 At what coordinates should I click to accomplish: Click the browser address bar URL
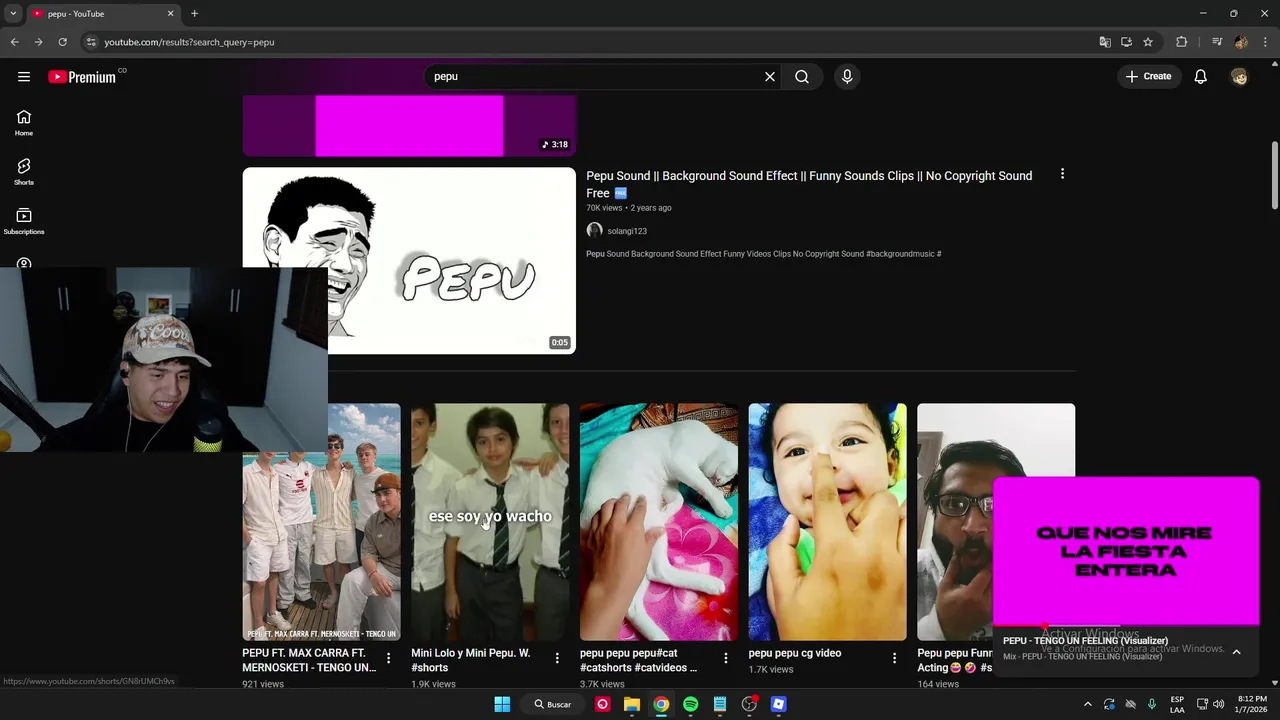coord(189,42)
